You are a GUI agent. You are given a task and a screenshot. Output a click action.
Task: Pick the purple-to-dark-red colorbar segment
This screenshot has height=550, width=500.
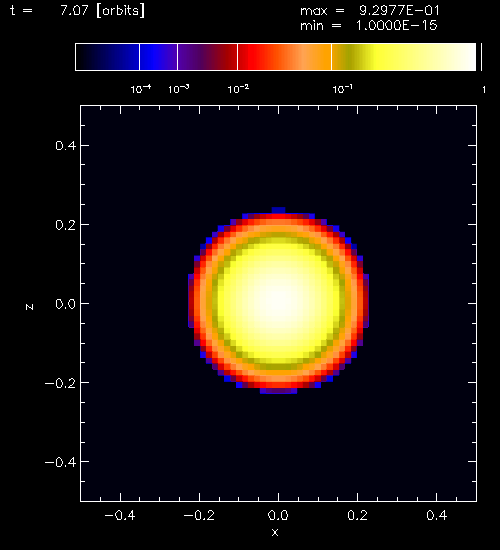pos(207,57)
